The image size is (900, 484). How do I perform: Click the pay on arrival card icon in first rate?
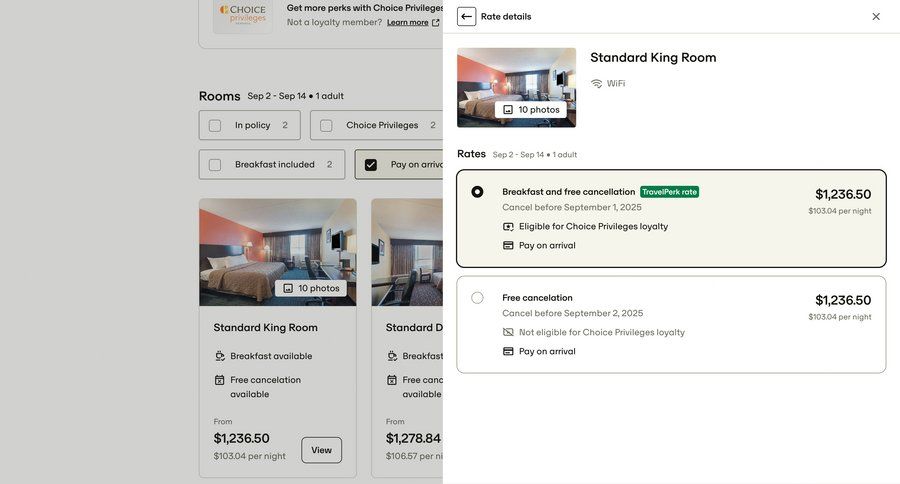click(508, 246)
